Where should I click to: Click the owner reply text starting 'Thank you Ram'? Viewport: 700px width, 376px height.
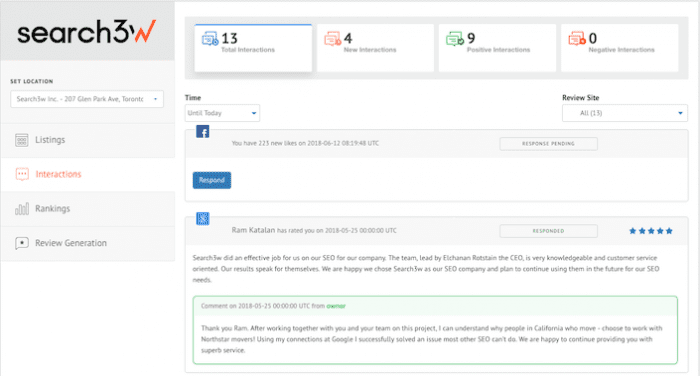point(432,339)
